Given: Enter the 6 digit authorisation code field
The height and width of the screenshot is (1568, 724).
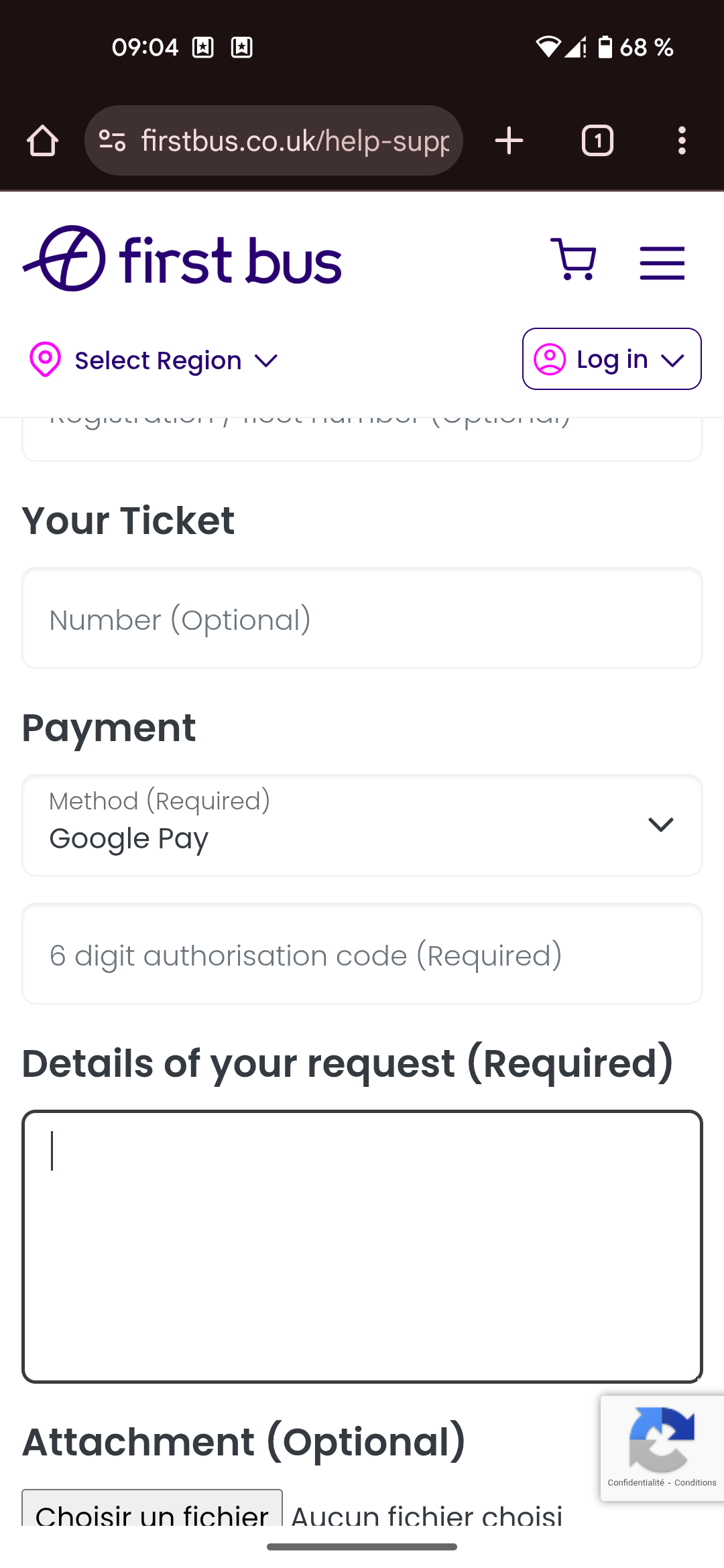Looking at the screenshot, I should (362, 954).
